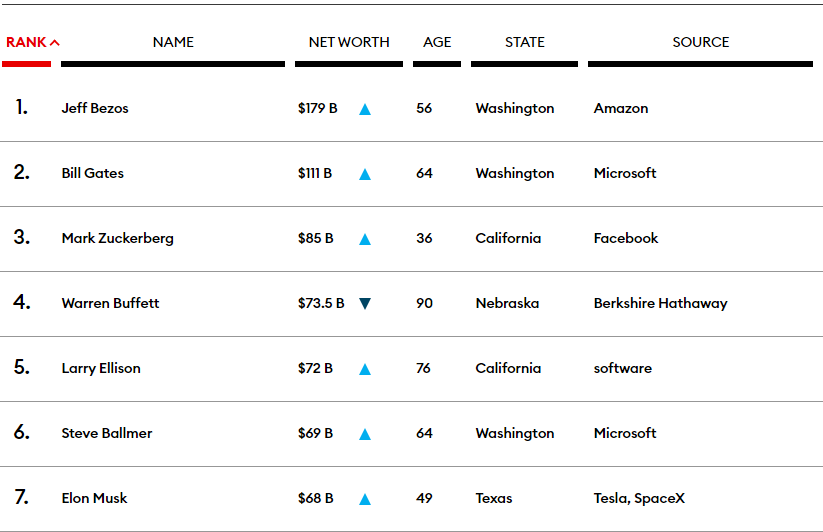Click the STATE column header
Image resolution: width=823 pixels, height=532 pixels.
click(525, 42)
